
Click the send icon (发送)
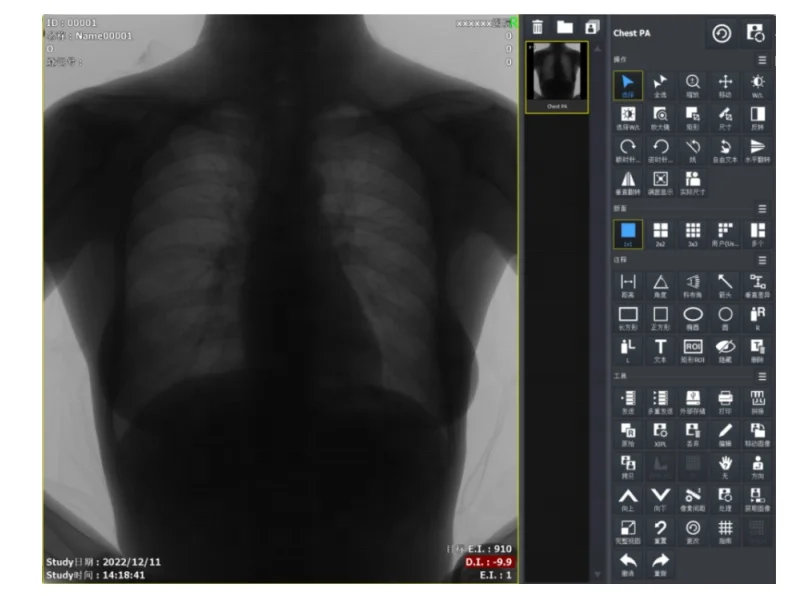click(628, 402)
